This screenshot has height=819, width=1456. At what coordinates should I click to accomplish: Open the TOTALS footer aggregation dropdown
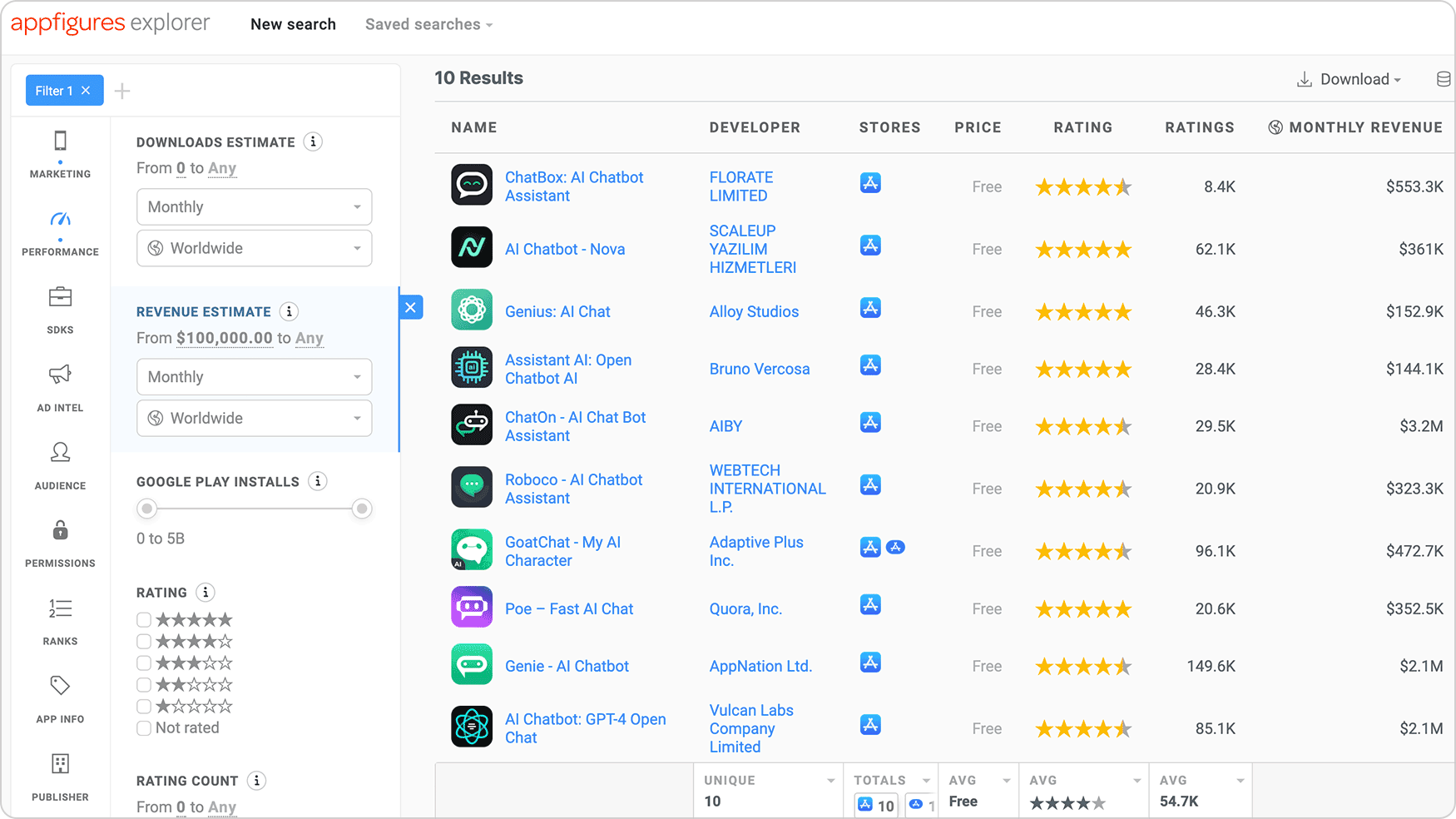pyautogui.click(x=925, y=781)
